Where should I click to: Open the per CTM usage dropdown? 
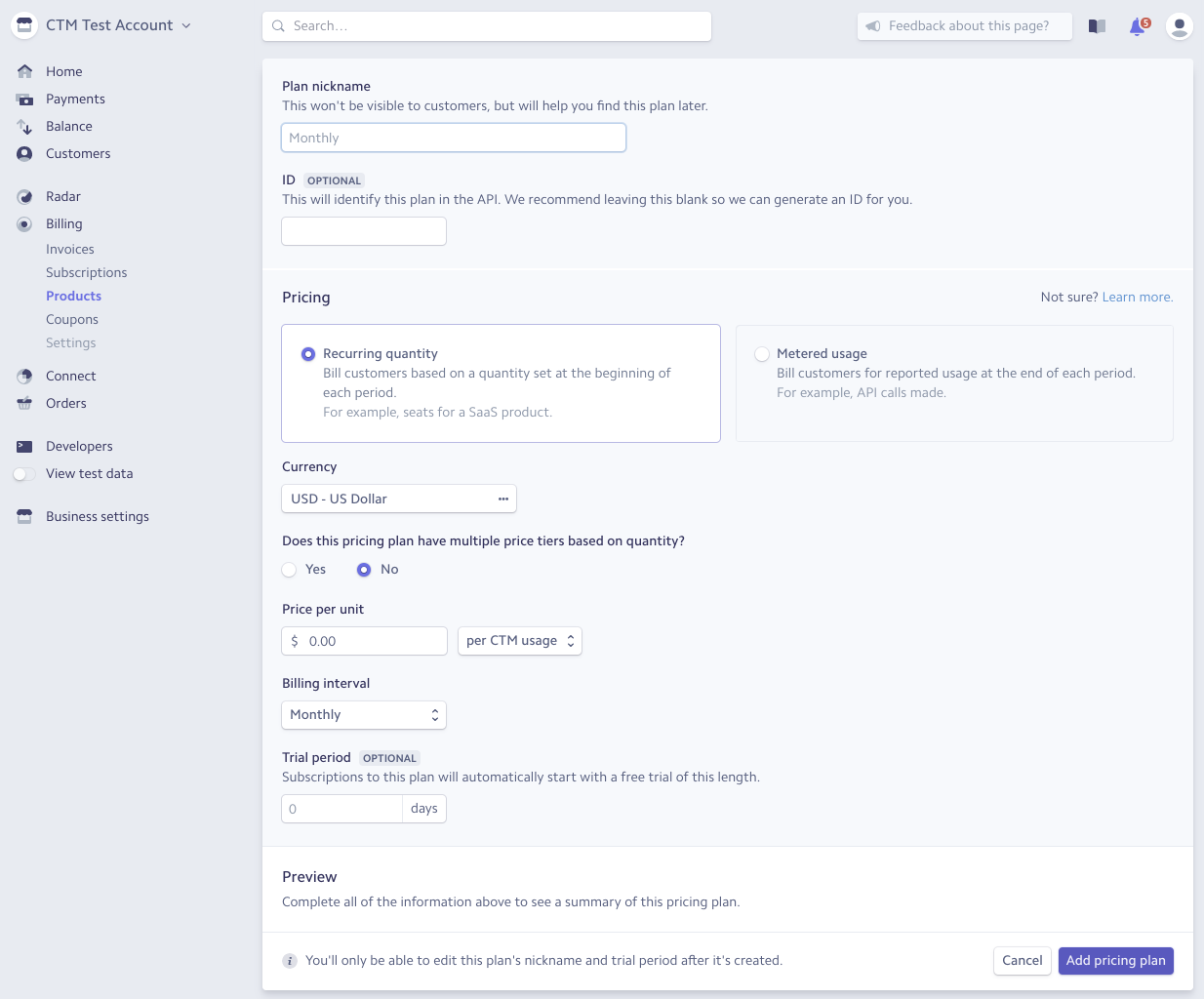pyautogui.click(x=519, y=641)
